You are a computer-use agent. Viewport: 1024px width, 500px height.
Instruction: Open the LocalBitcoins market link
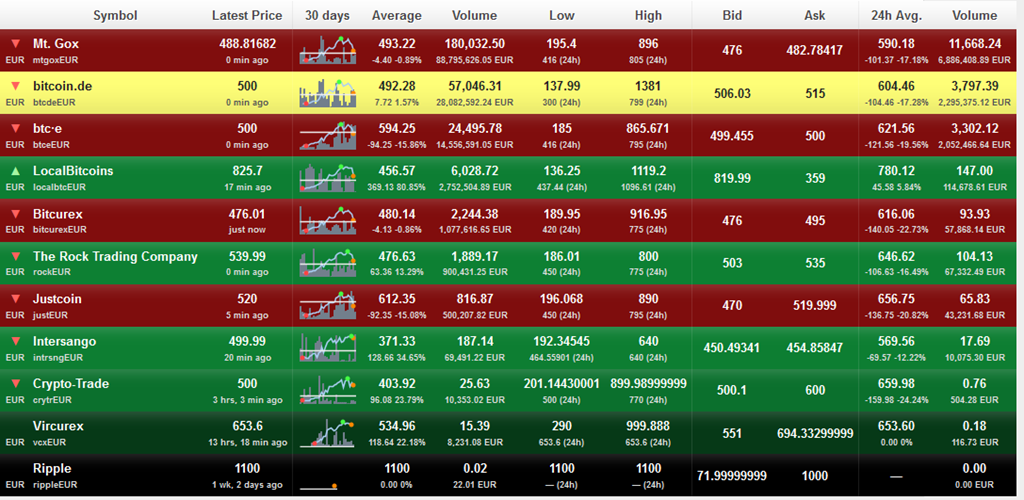(x=73, y=171)
